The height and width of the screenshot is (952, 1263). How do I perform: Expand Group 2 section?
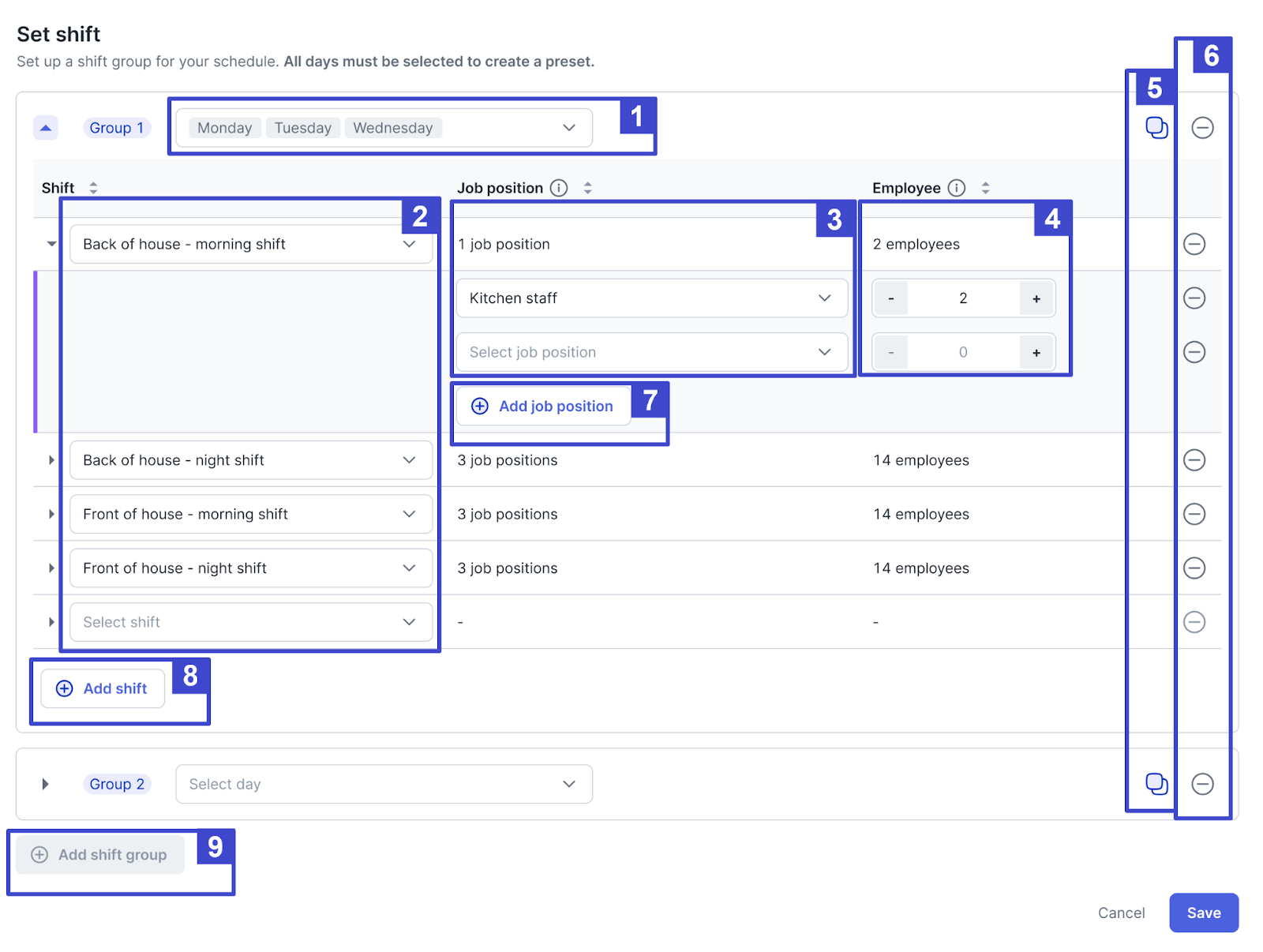click(x=46, y=784)
